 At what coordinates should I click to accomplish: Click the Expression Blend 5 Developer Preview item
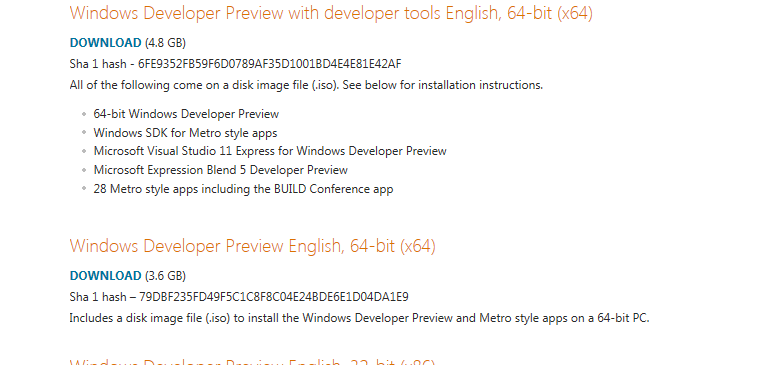[221, 170]
